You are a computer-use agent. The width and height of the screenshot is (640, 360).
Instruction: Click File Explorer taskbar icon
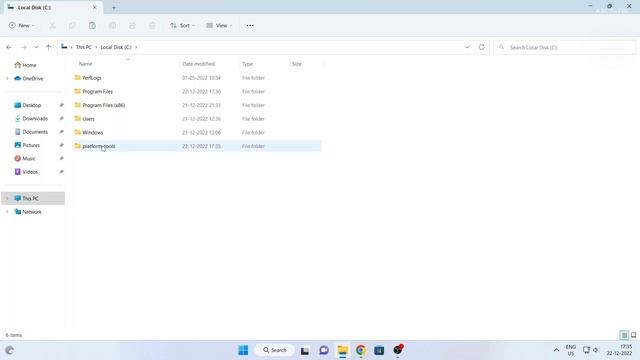[342, 350]
